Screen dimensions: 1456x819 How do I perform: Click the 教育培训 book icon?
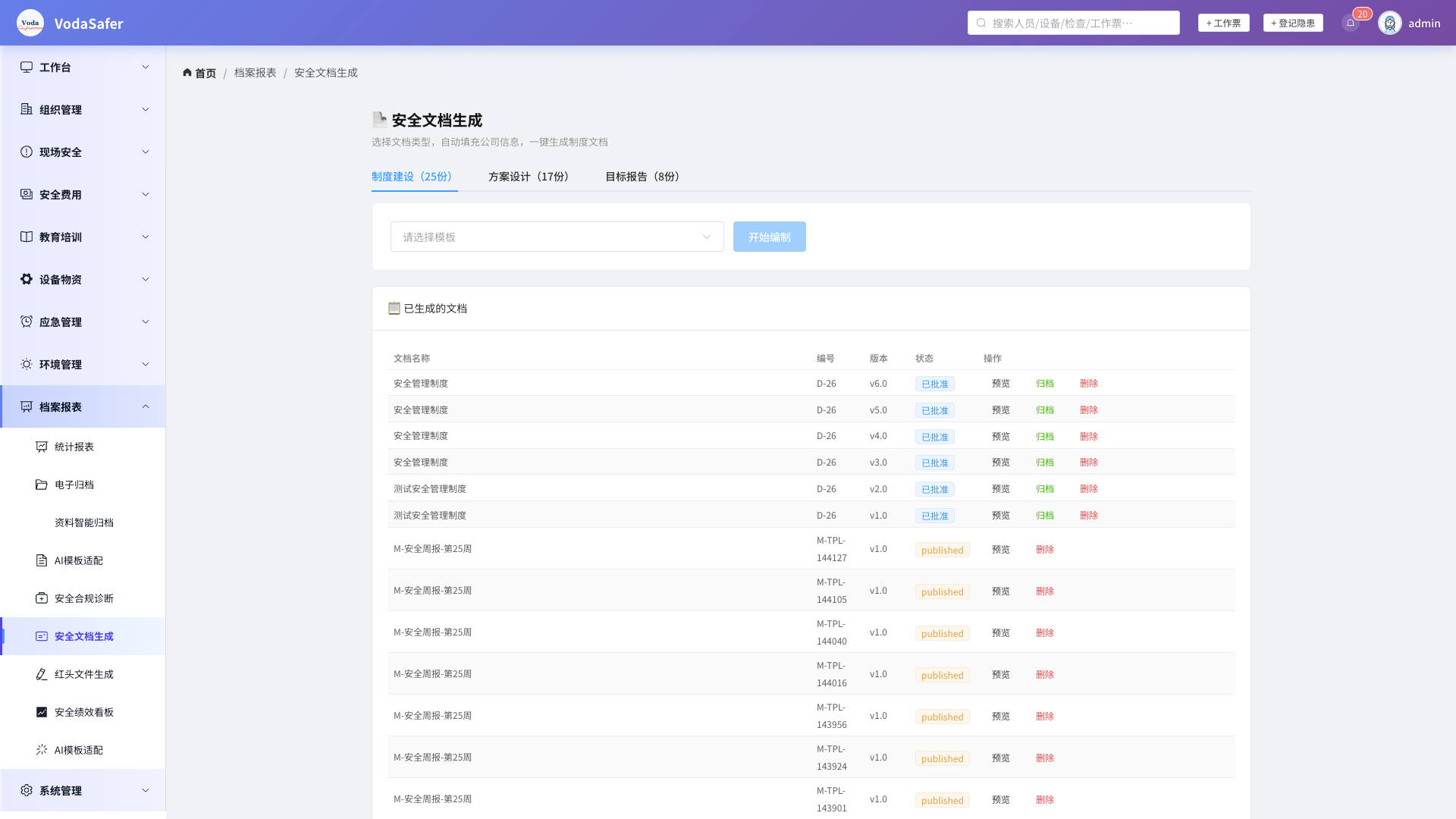click(x=27, y=237)
